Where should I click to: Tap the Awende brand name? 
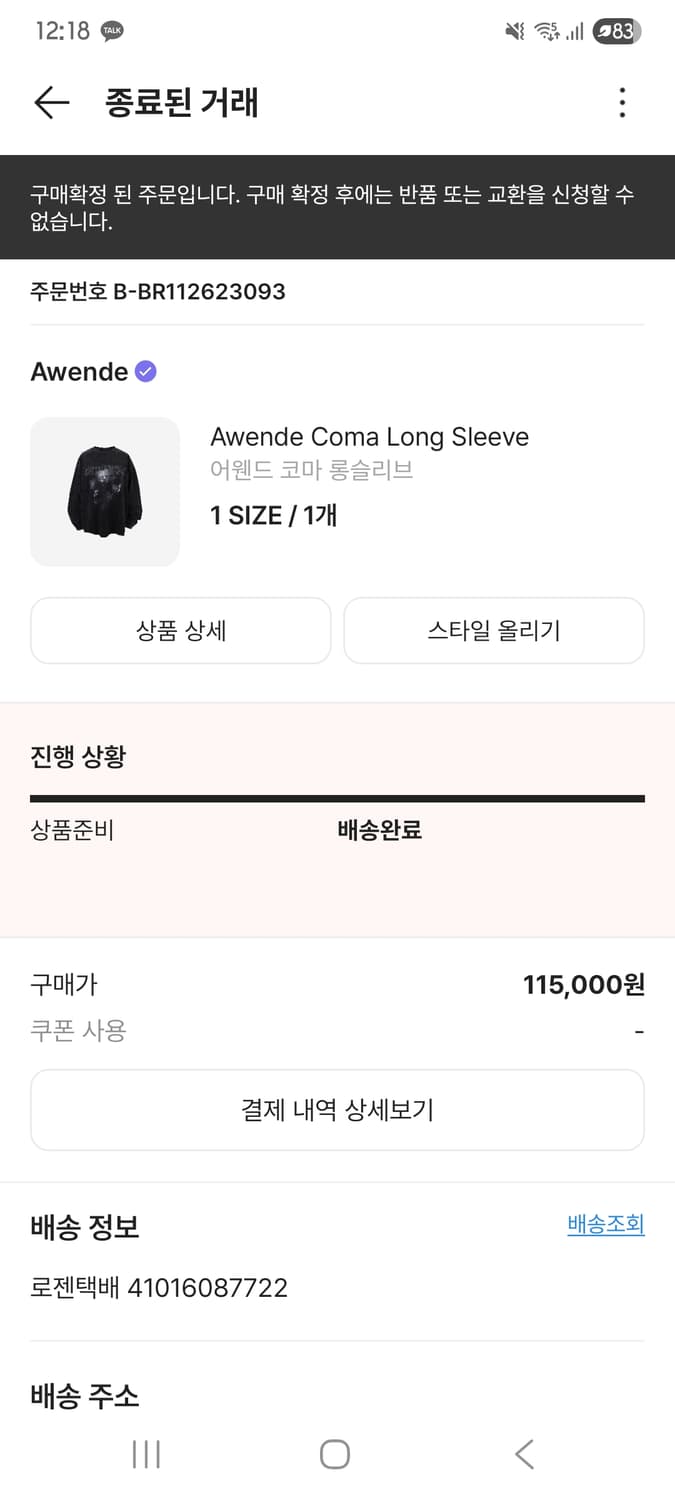pyautogui.click(x=80, y=371)
